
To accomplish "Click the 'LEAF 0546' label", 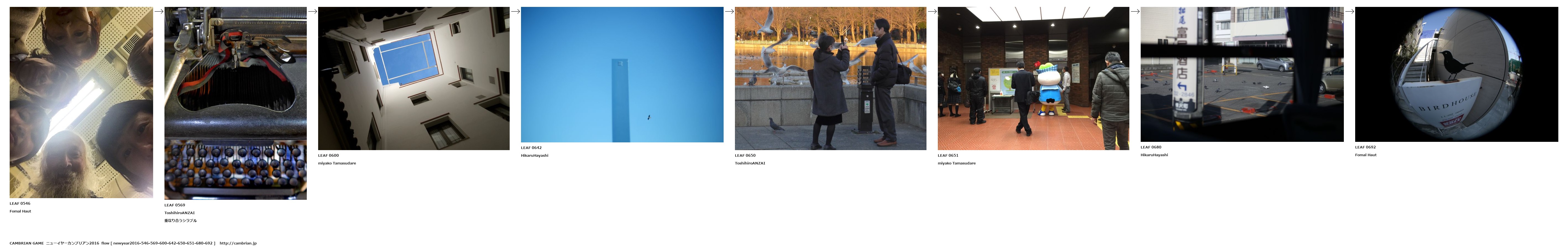I will click(x=20, y=204).
